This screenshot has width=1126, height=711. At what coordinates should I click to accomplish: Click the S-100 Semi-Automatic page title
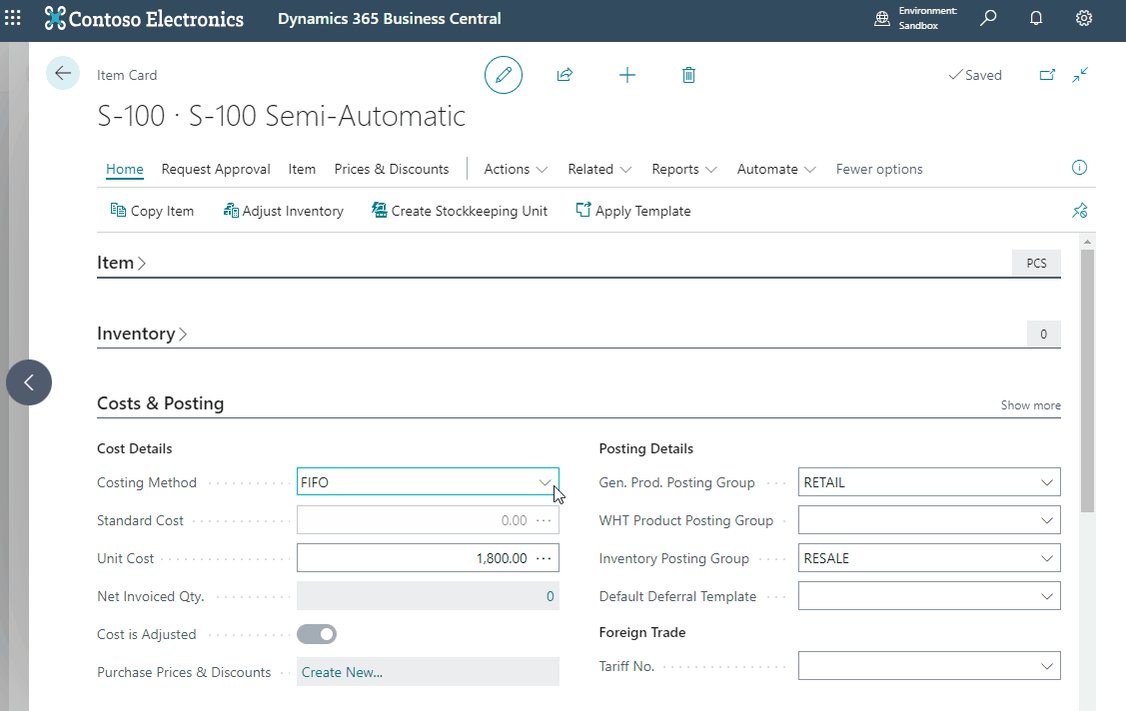coord(282,116)
